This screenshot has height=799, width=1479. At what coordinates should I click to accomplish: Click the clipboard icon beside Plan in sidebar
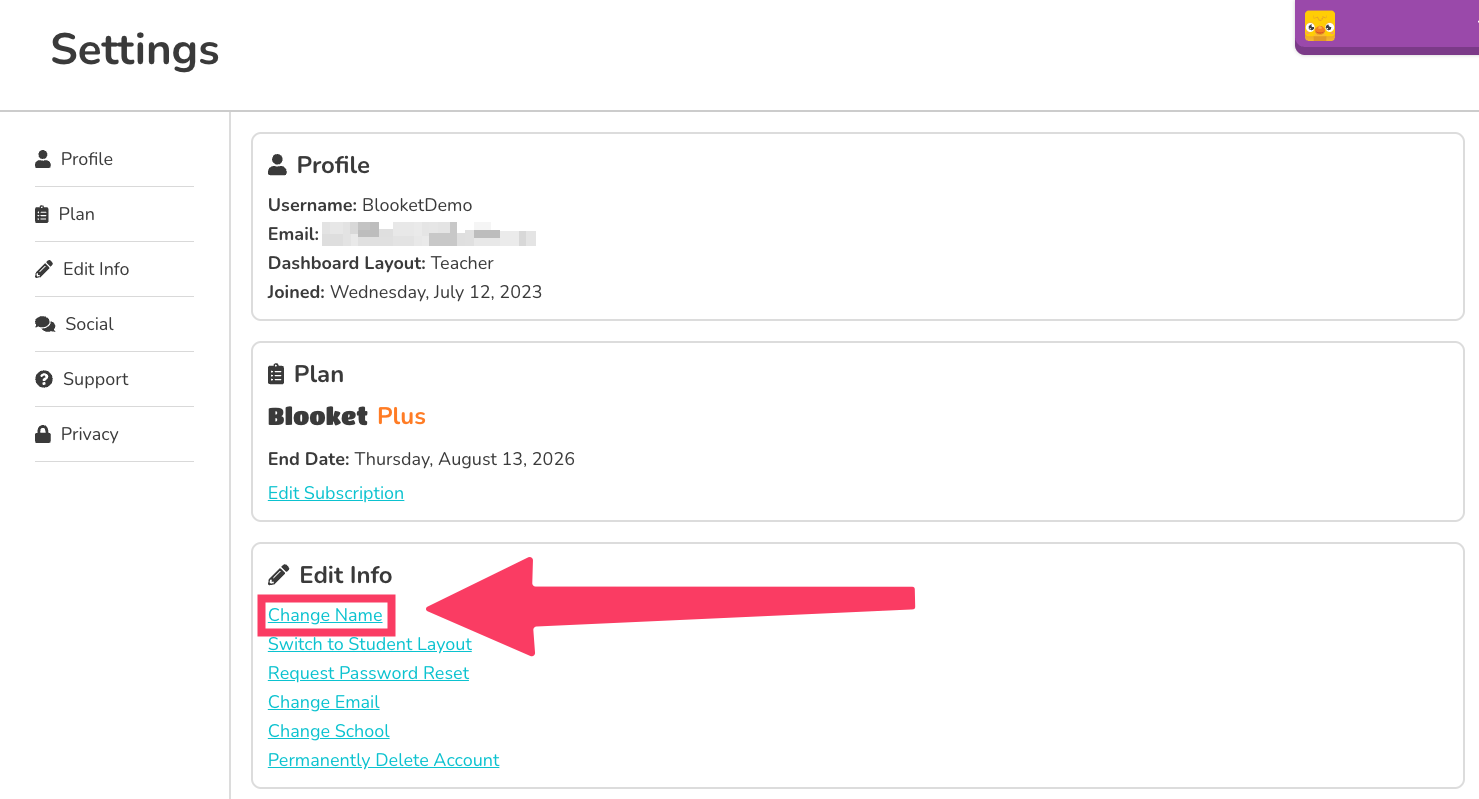(x=41, y=214)
